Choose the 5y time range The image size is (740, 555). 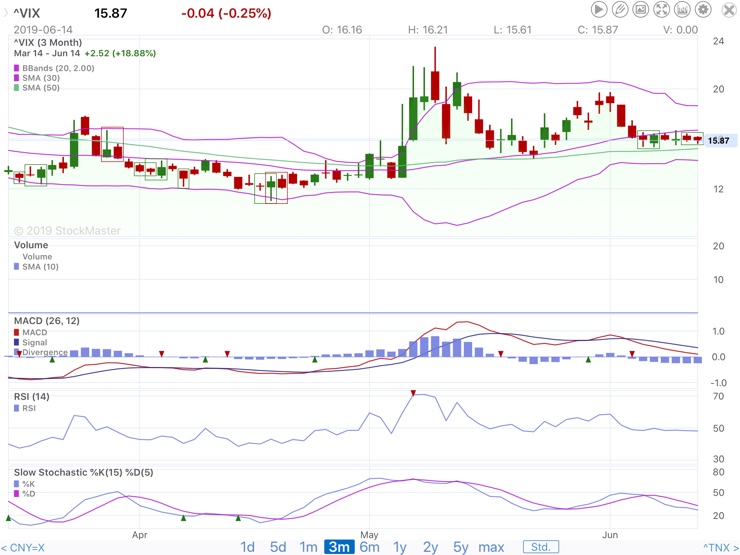point(461,547)
